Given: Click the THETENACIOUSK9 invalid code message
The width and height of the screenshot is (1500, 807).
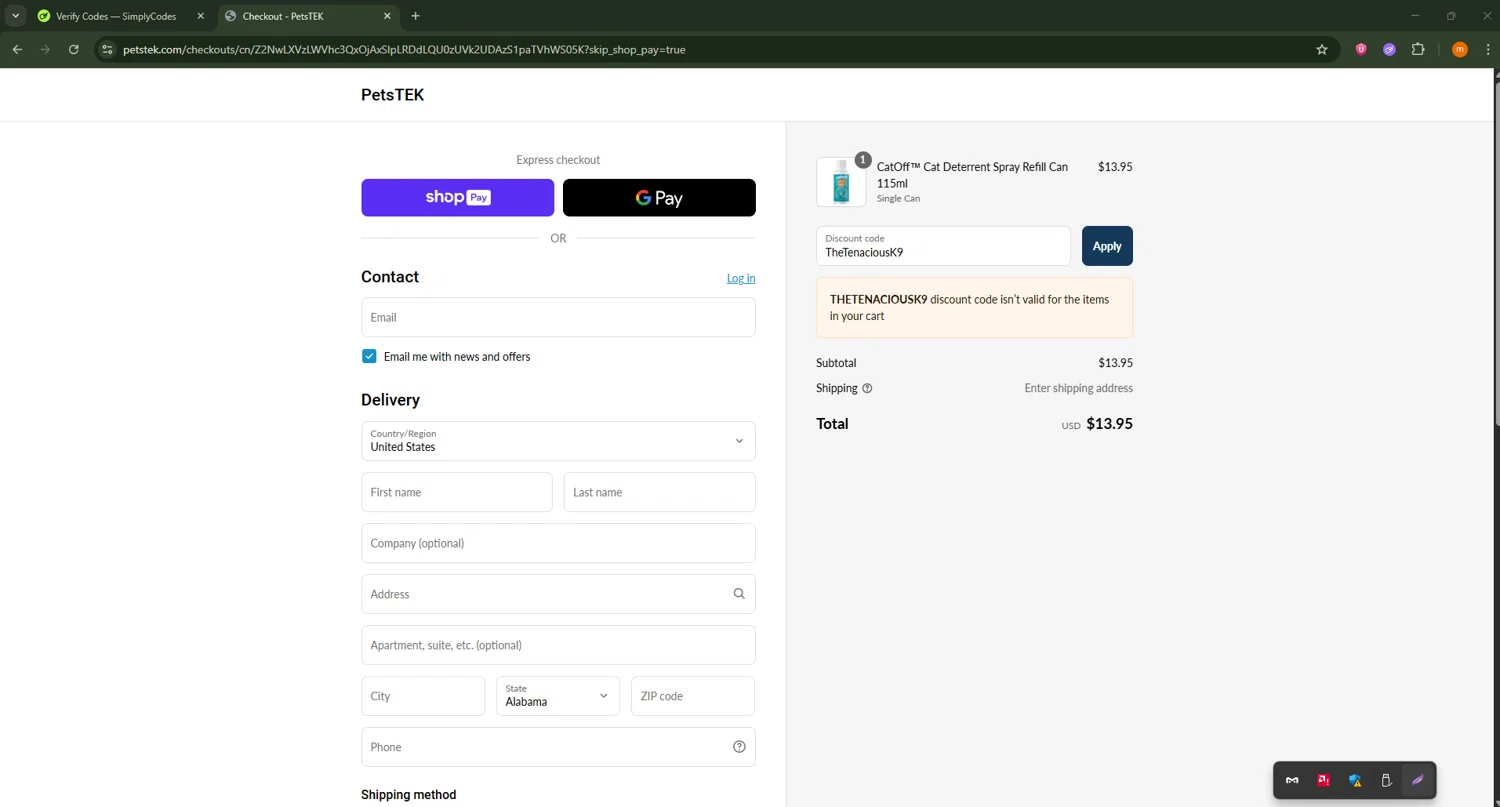Looking at the screenshot, I should click(974, 308).
